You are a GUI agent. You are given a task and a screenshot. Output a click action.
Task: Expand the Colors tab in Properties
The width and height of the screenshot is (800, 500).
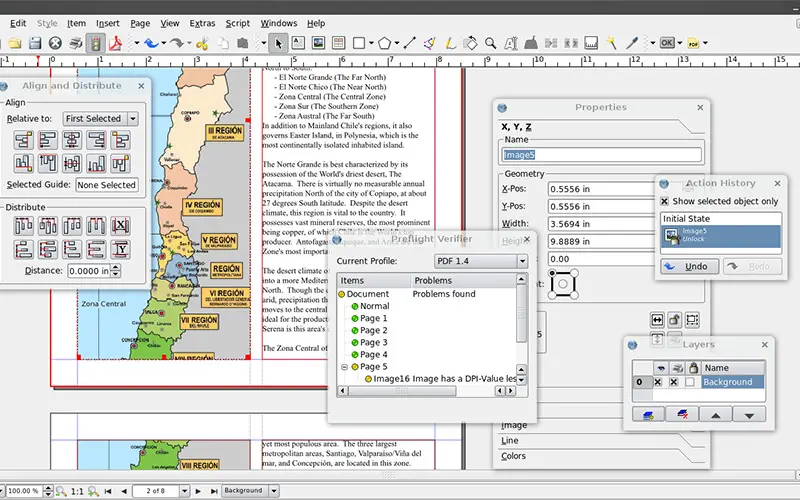pos(513,456)
